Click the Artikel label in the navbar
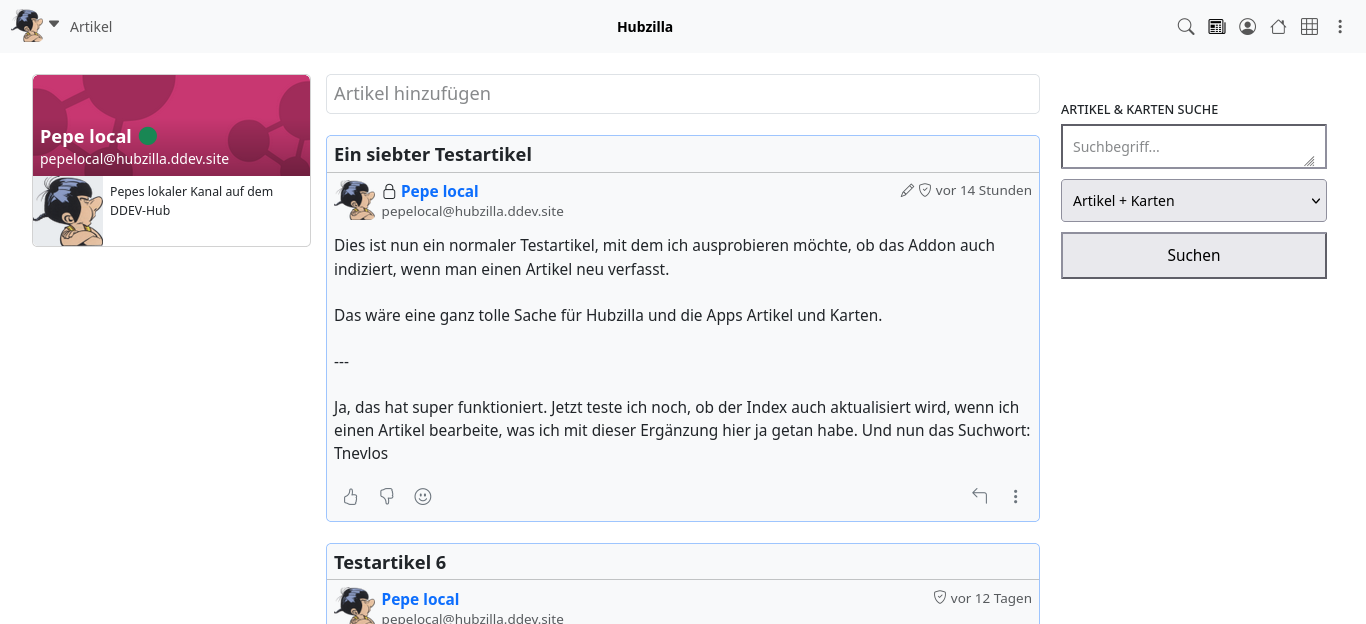1366x624 pixels. point(91,27)
